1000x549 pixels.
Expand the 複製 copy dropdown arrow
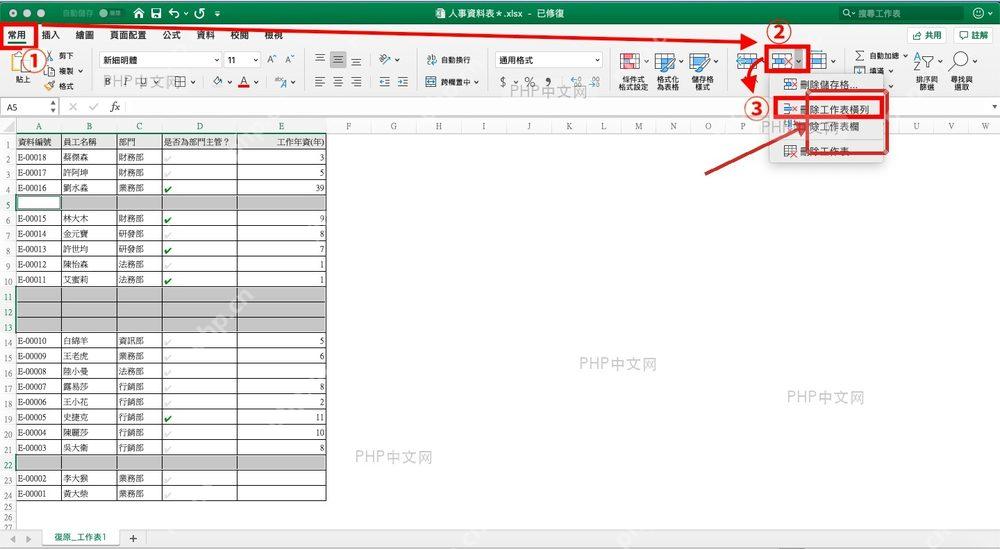click(80, 71)
